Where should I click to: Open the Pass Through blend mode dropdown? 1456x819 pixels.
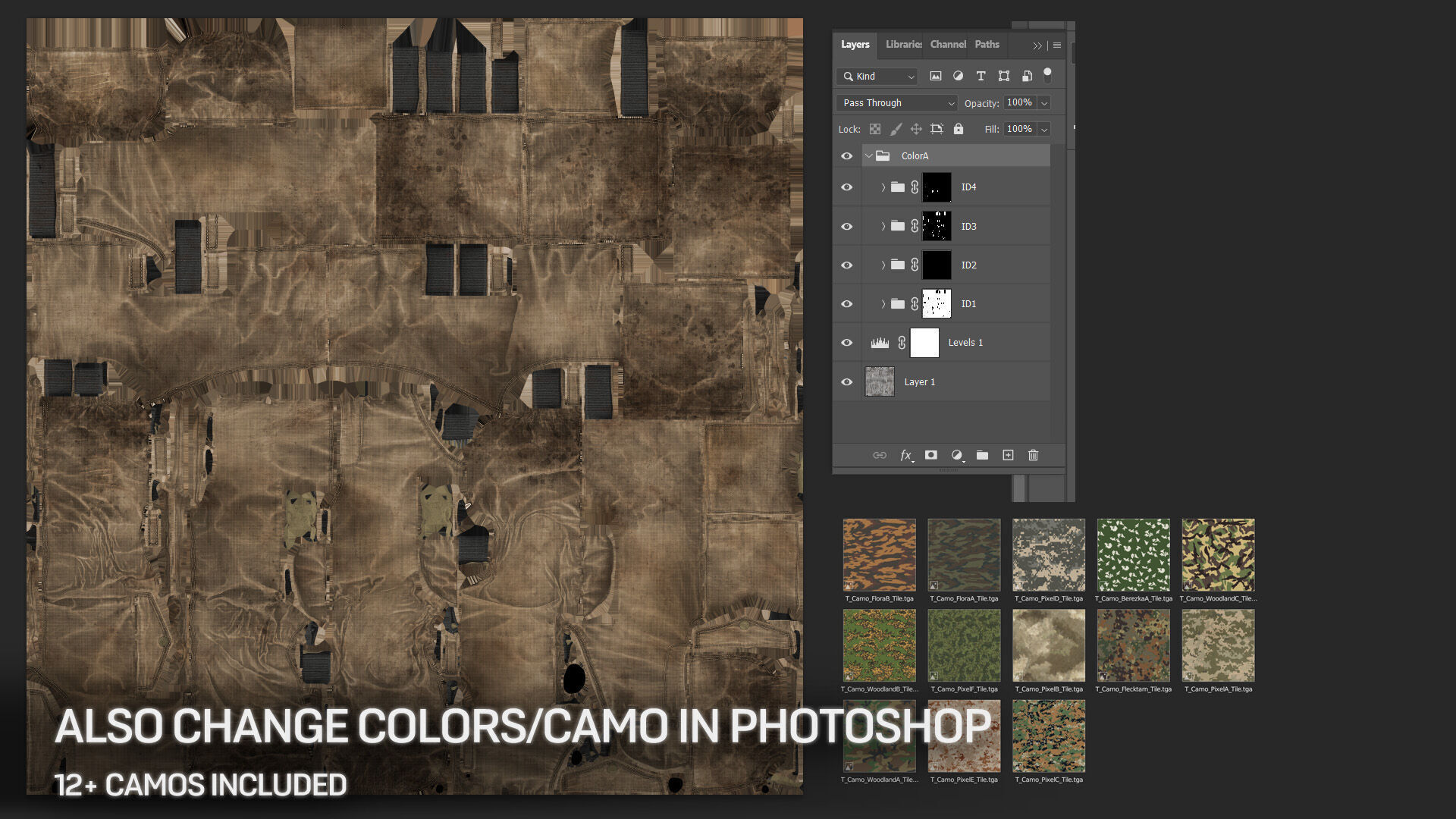click(896, 103)
